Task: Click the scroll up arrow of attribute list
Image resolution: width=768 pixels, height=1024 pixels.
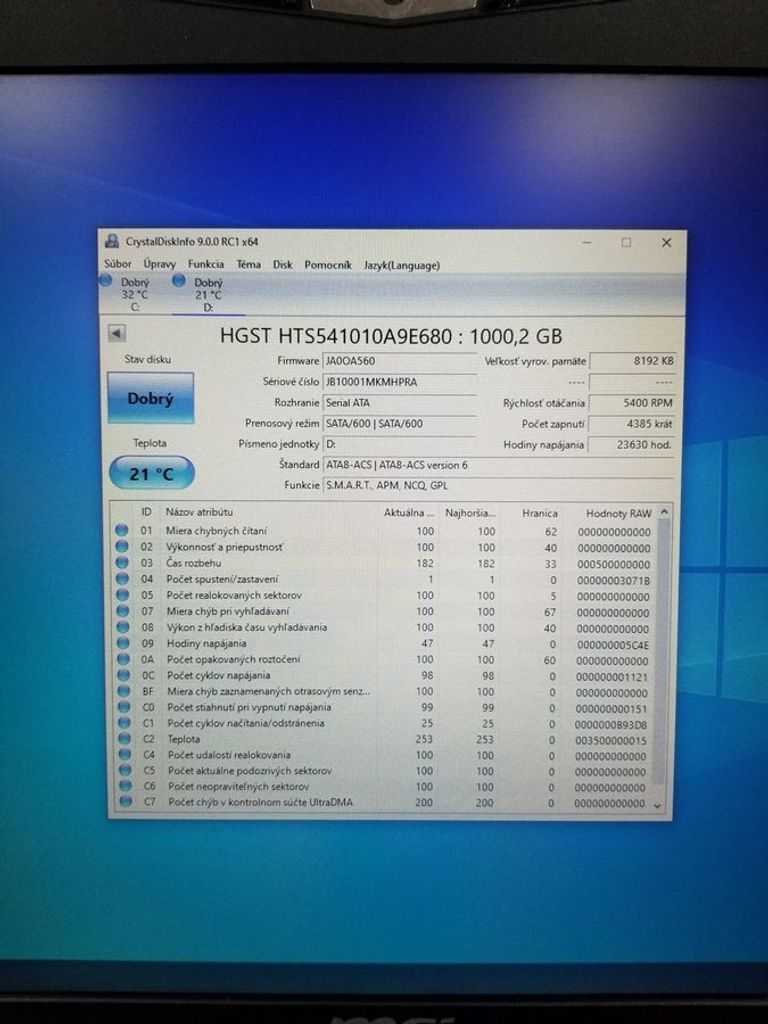Action: click(x=664, y=513)
